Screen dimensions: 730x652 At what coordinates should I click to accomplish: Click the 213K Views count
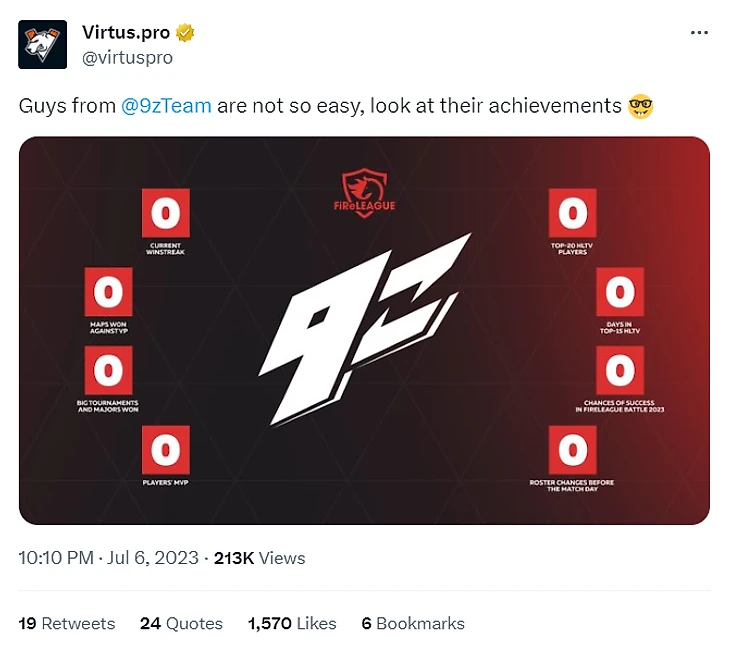(260, 558)
